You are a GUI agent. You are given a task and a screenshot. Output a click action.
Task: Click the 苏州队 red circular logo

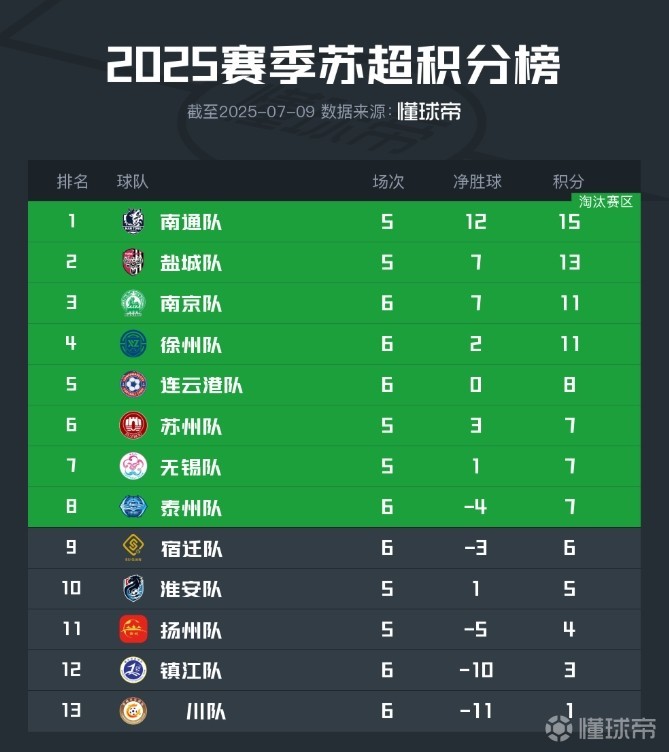point(133,425)
